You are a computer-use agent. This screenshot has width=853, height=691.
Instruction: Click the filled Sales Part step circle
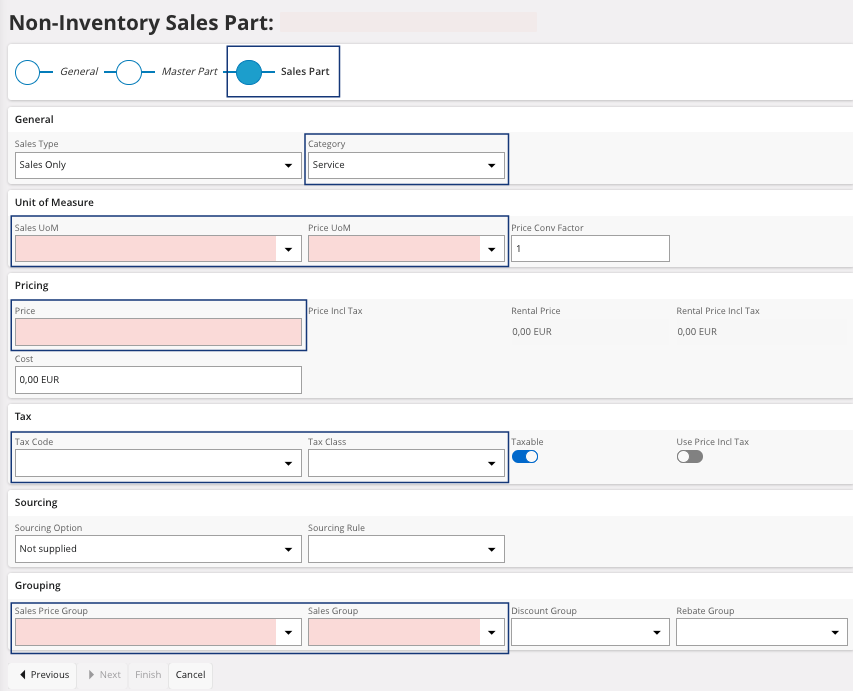click(x=249, y=72)
